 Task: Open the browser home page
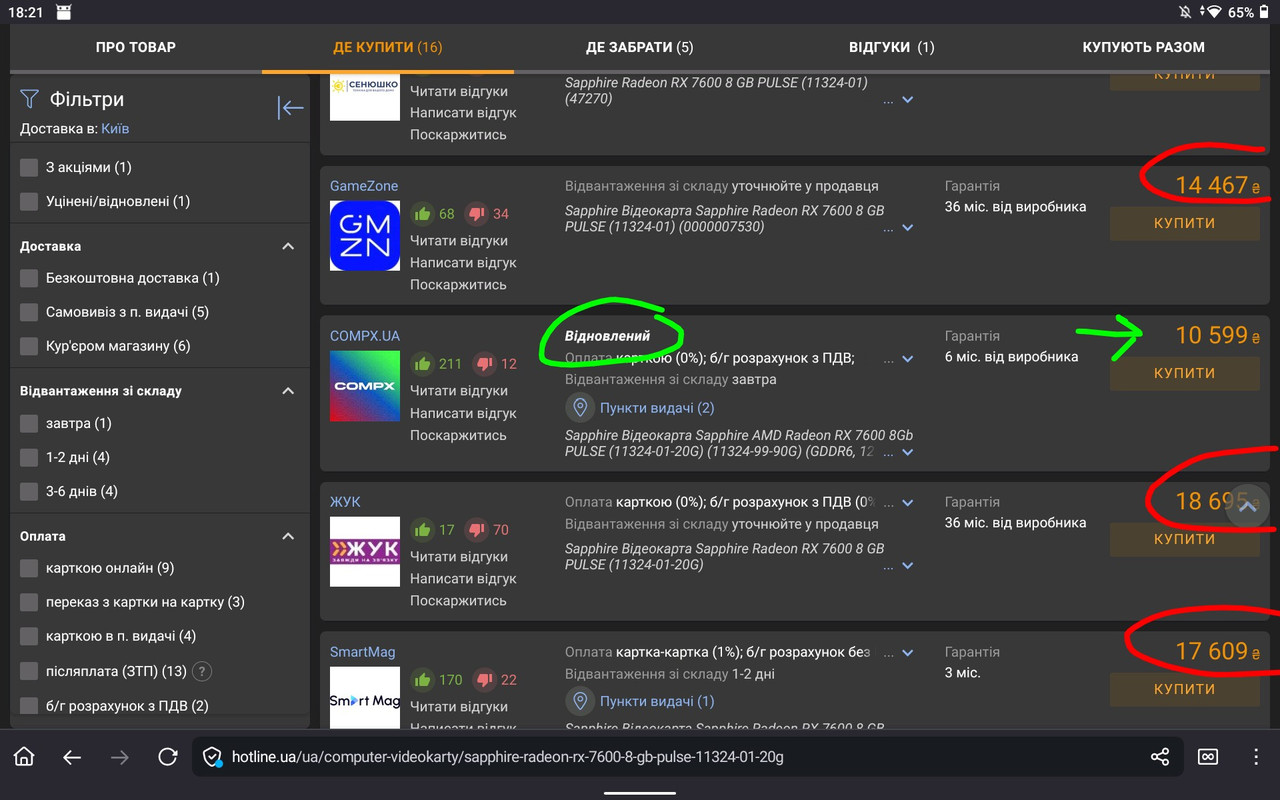point(24,757)
